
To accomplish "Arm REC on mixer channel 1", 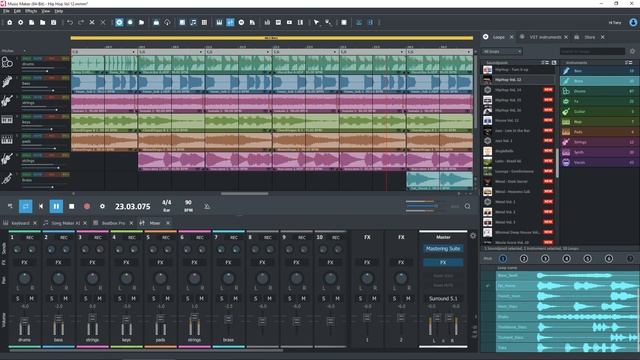I will coord(30,238).
